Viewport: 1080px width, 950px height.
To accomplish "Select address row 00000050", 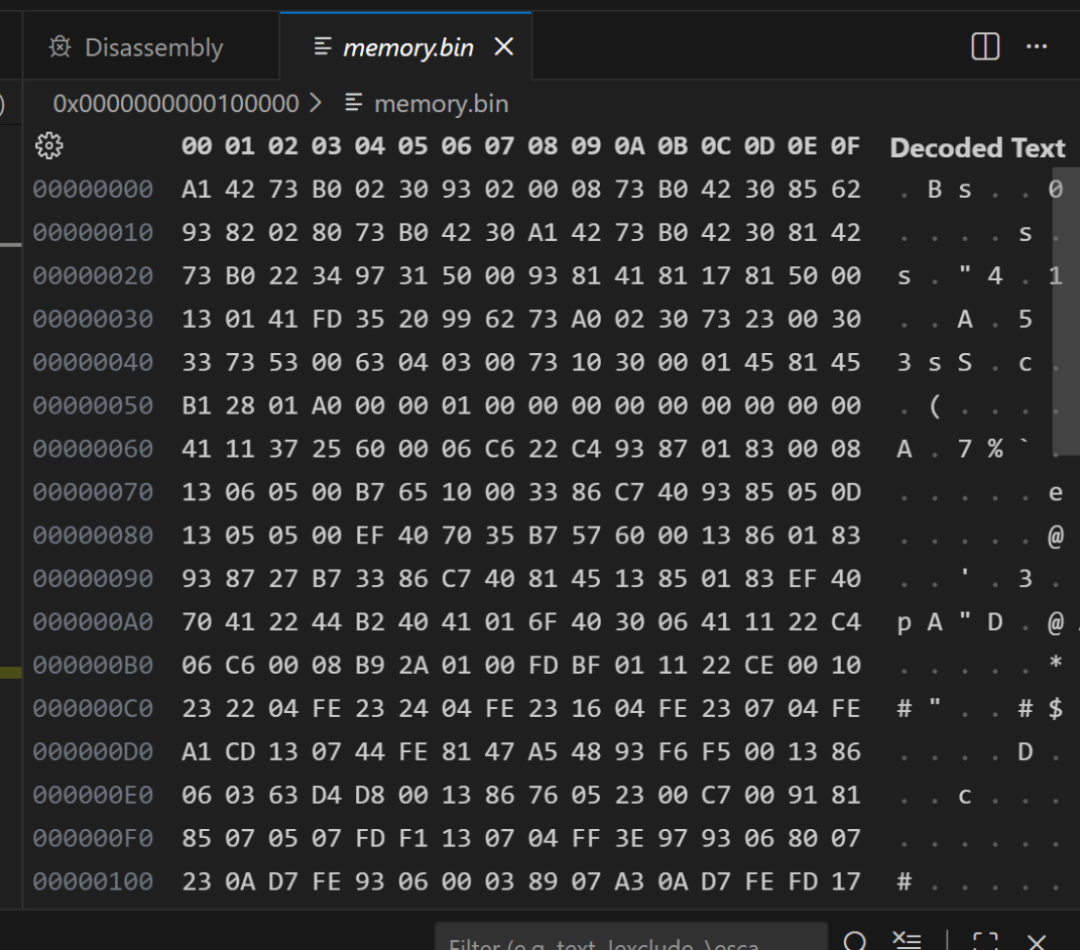I will pyautogui.click(x=93, y=405).
